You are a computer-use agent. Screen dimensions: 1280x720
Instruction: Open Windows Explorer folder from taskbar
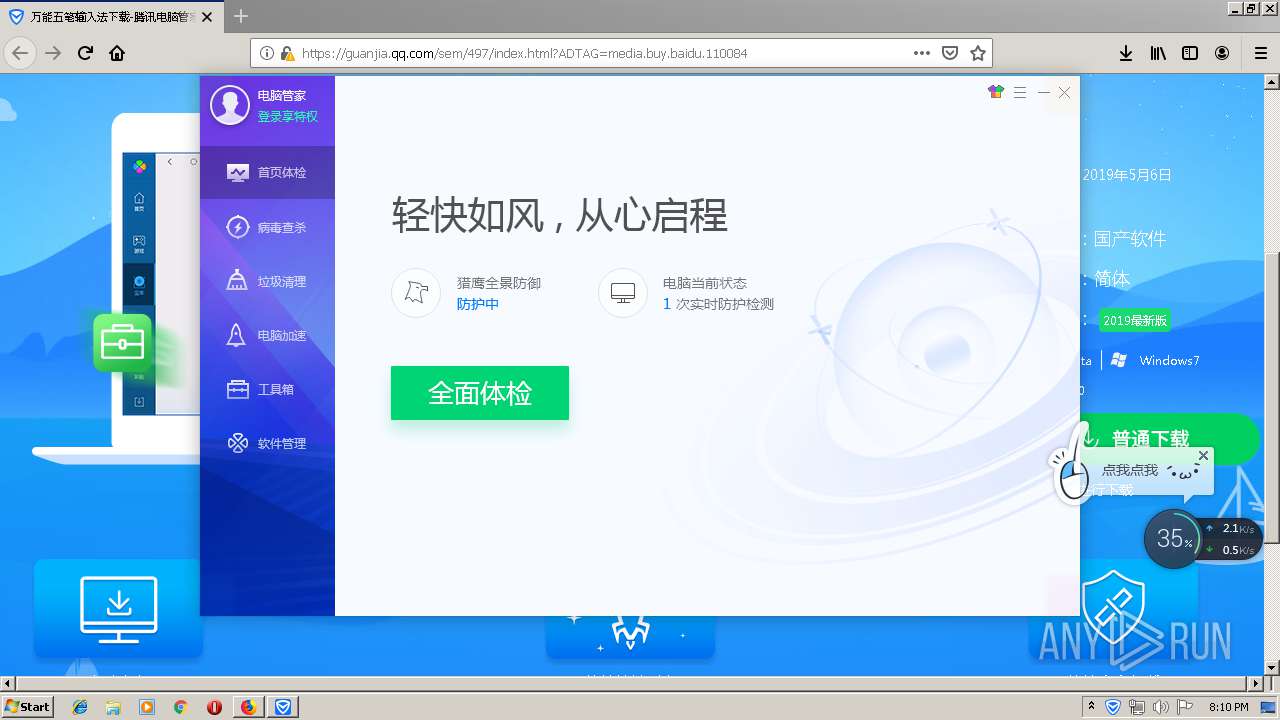coord(113,706)
